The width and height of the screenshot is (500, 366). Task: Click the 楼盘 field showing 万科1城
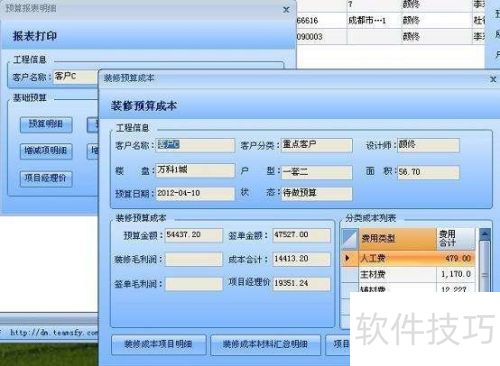tap(195, 170)
